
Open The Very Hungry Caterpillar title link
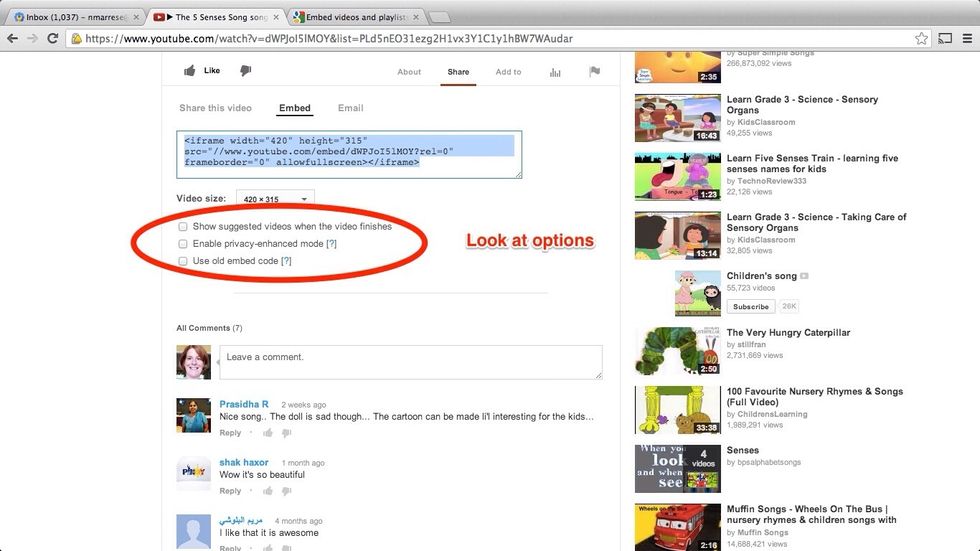click(x=788, y=333)
